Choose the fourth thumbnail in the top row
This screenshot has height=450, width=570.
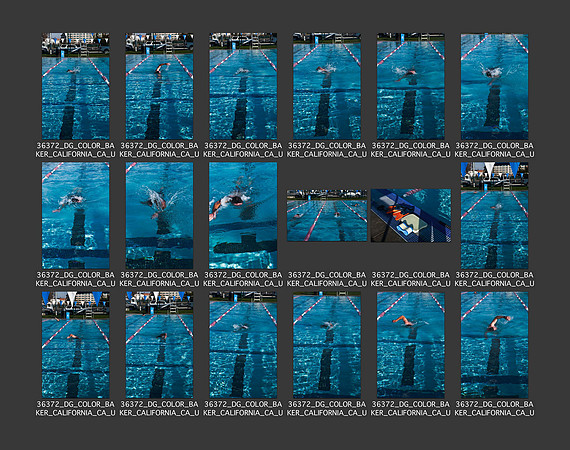(x=327, y=86)
